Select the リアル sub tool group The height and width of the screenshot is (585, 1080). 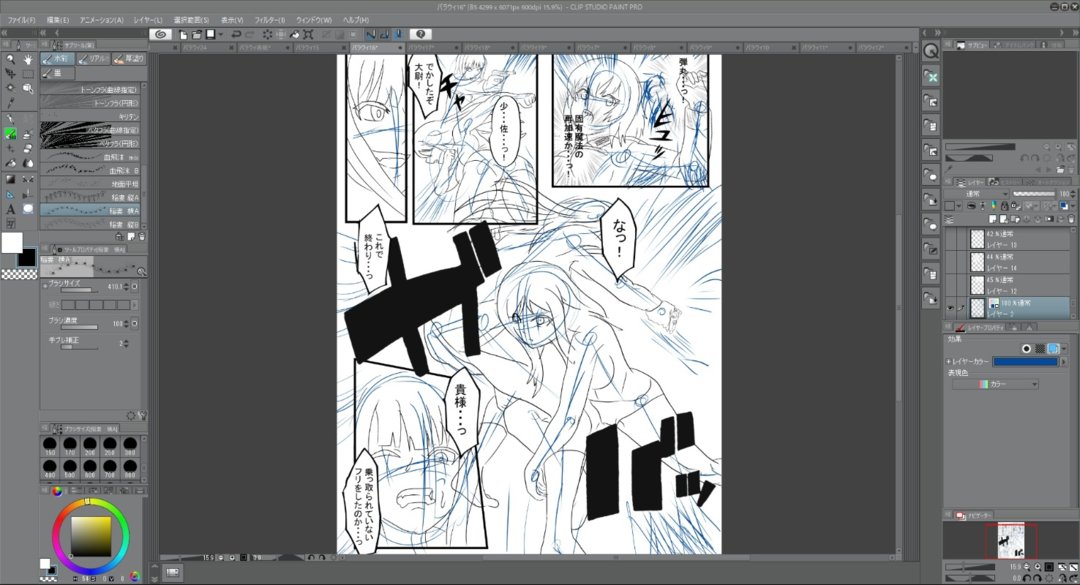point(94,59)
